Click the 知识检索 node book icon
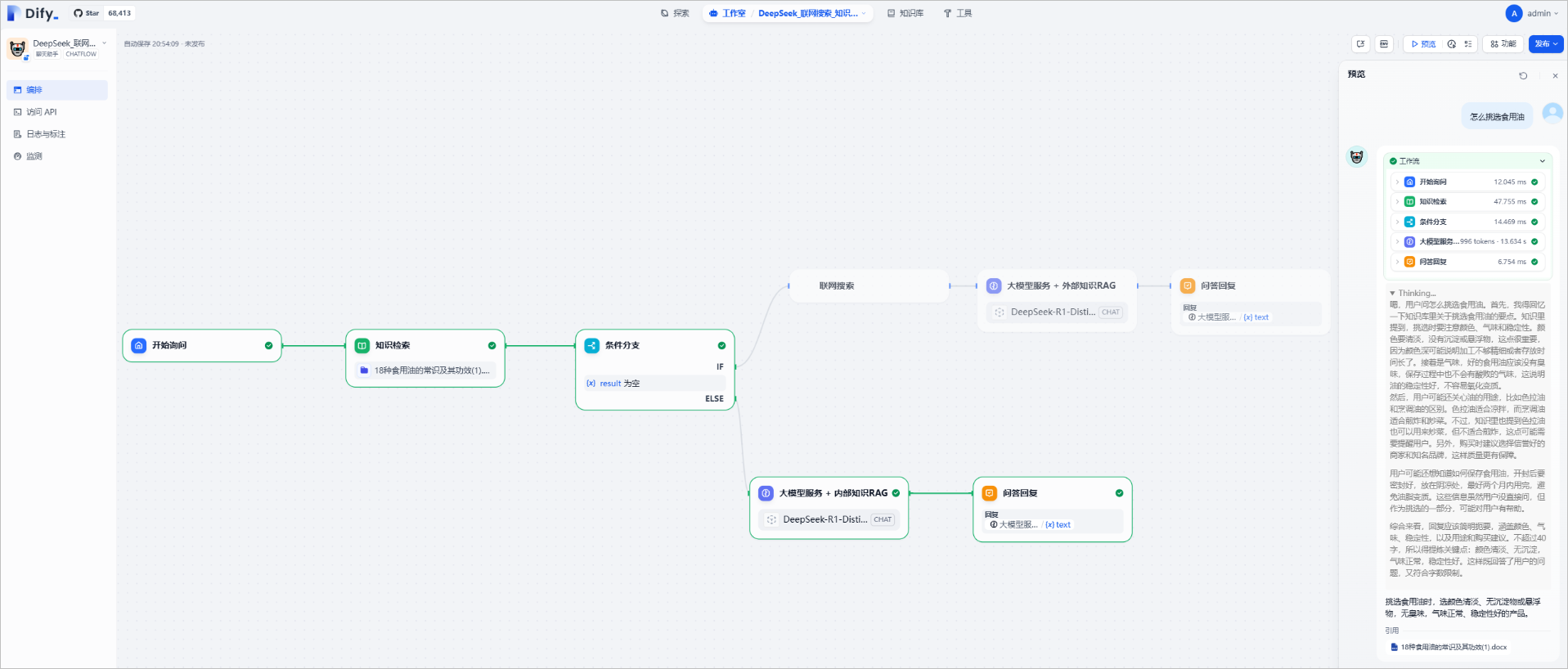 coord(362,346)
